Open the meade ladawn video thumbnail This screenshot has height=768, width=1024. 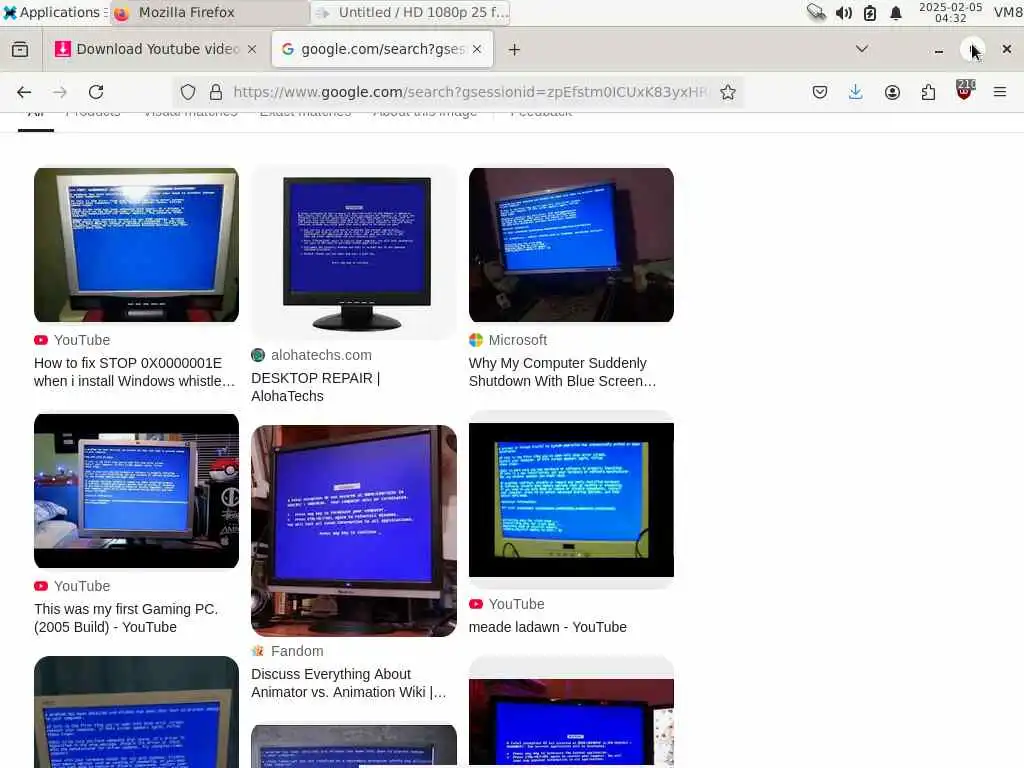[571, 500]
